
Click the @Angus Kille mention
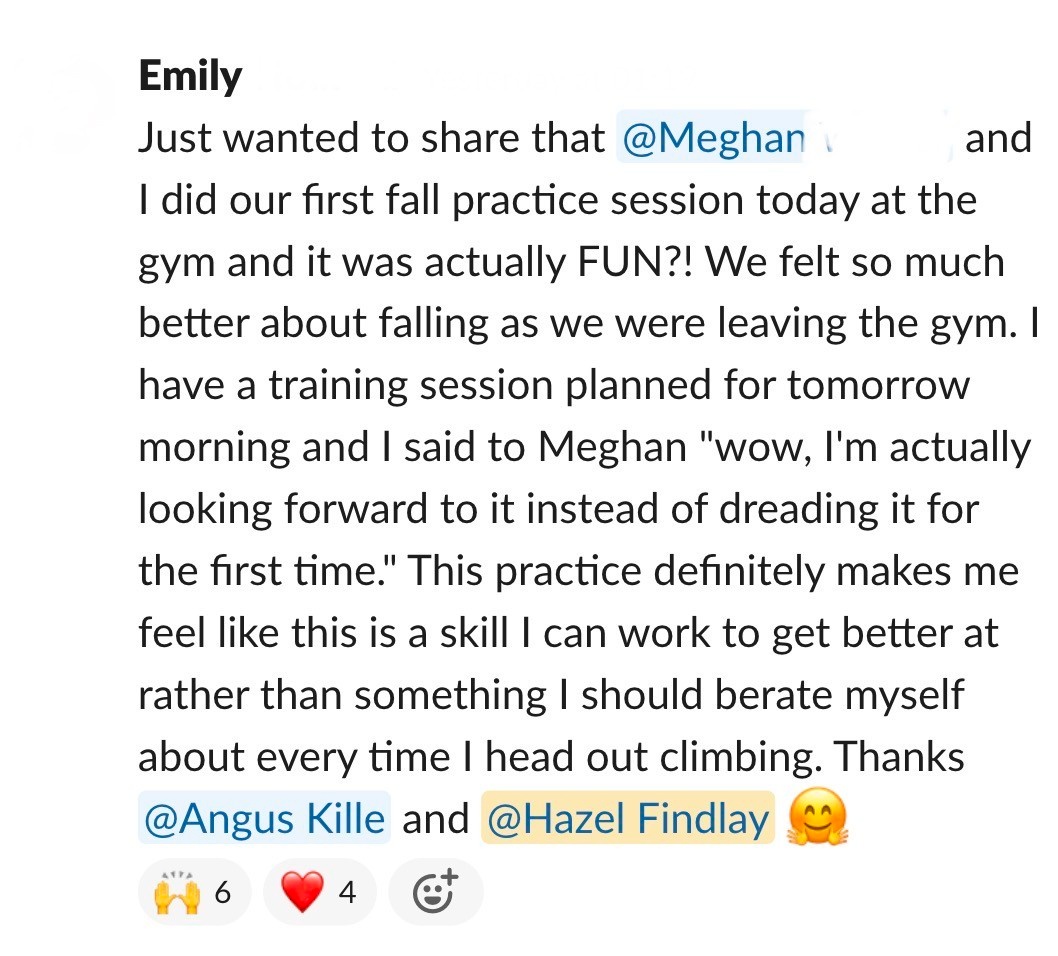(264, 820)
